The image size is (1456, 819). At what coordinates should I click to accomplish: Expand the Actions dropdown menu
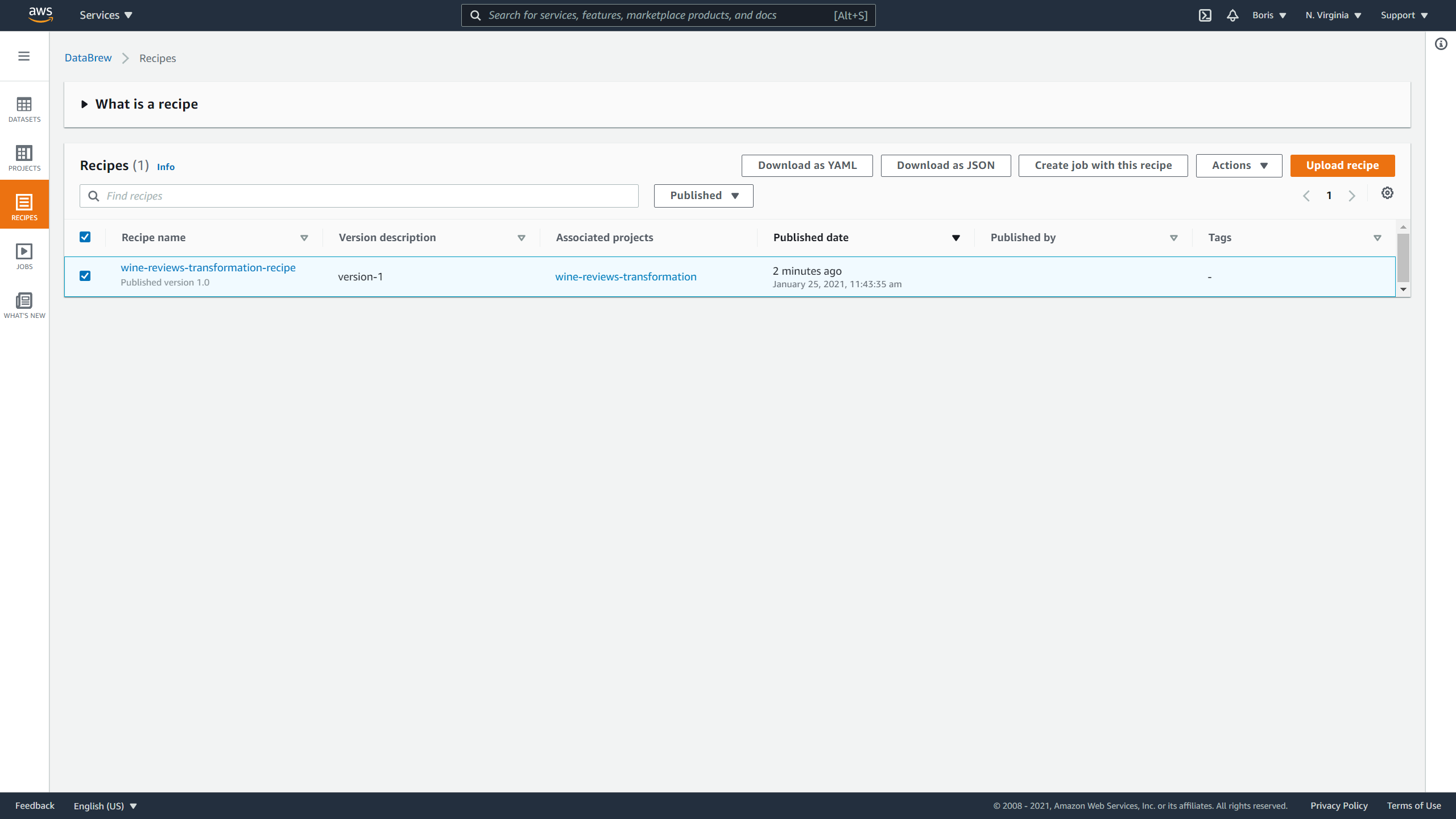click(x=1239, y=165)
